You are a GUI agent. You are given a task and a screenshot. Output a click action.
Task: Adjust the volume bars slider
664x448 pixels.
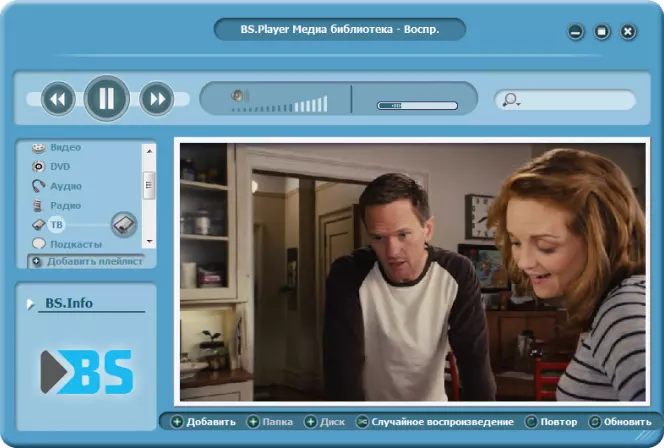coord(279,105)
